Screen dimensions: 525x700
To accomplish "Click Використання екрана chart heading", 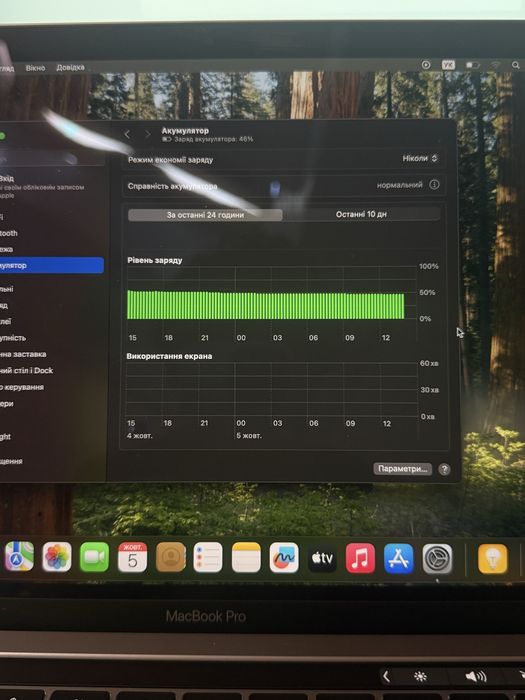I will (x=169, y=356).
